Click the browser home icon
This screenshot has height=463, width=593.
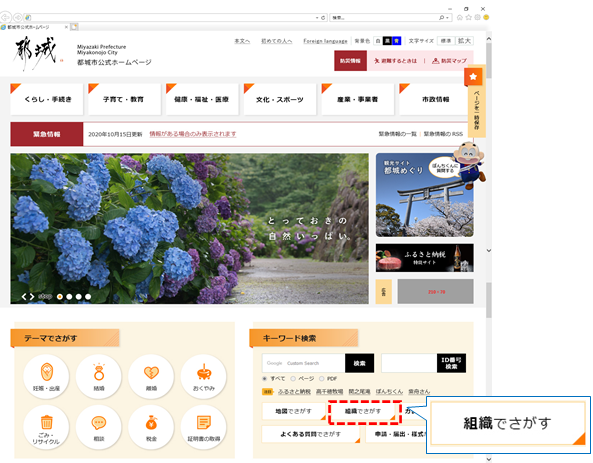pos(459,17)
